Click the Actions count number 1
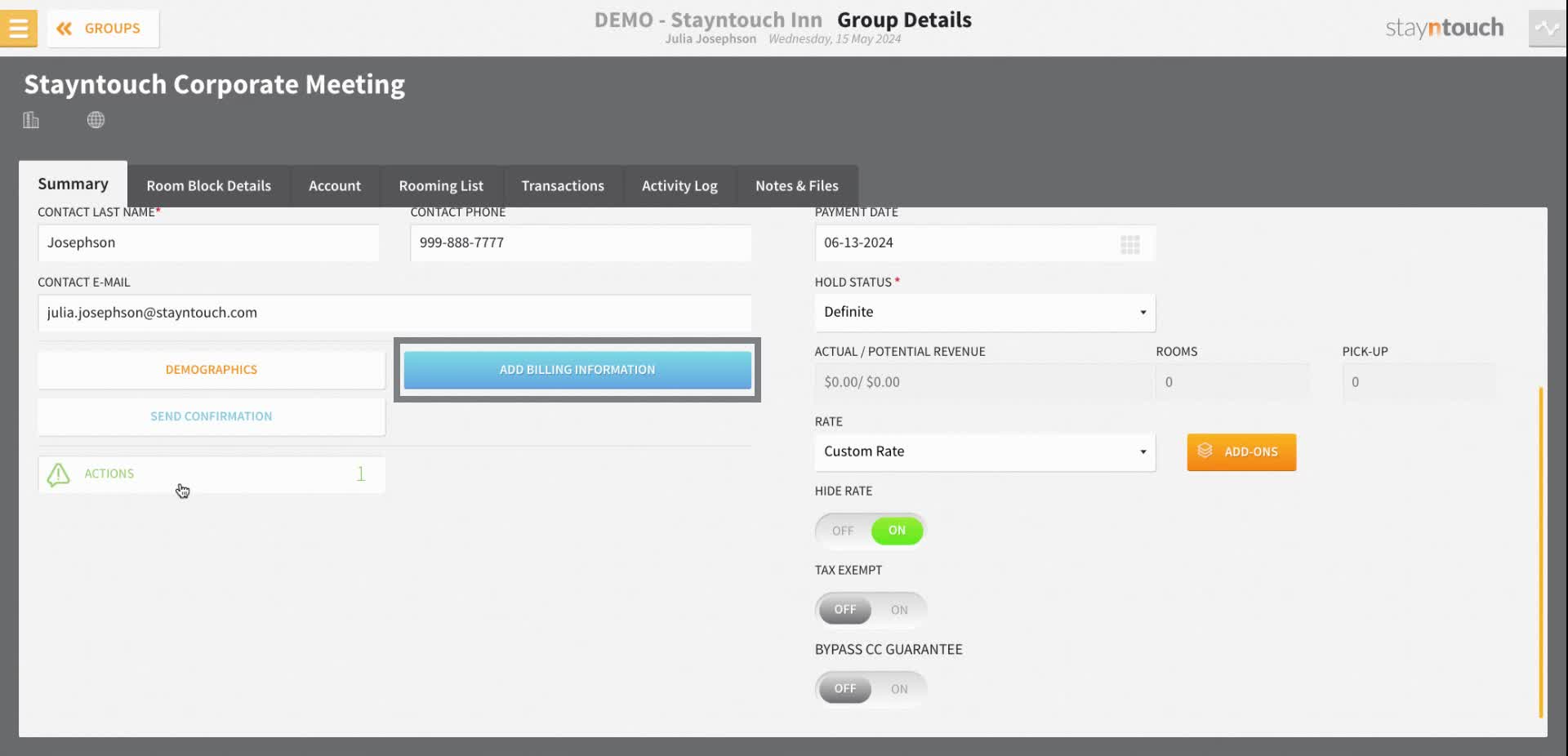Viewport: 1568px width, 756px height. (361, 474)
